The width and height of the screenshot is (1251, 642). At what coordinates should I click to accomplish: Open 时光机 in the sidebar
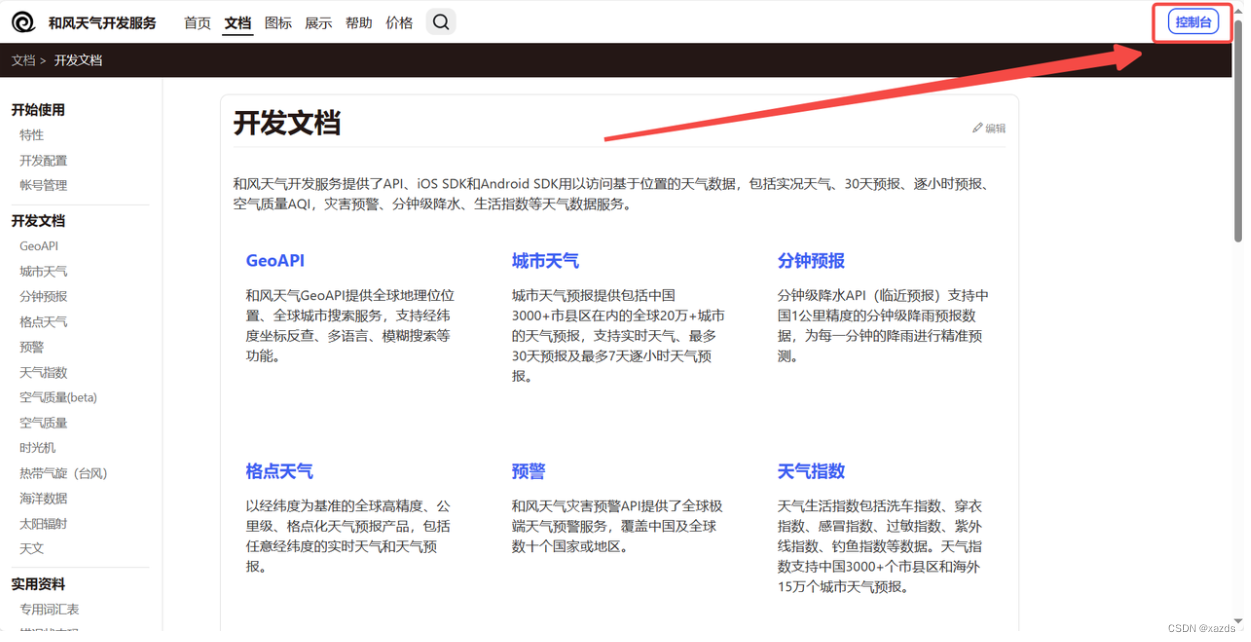click(x=38, y=448)
